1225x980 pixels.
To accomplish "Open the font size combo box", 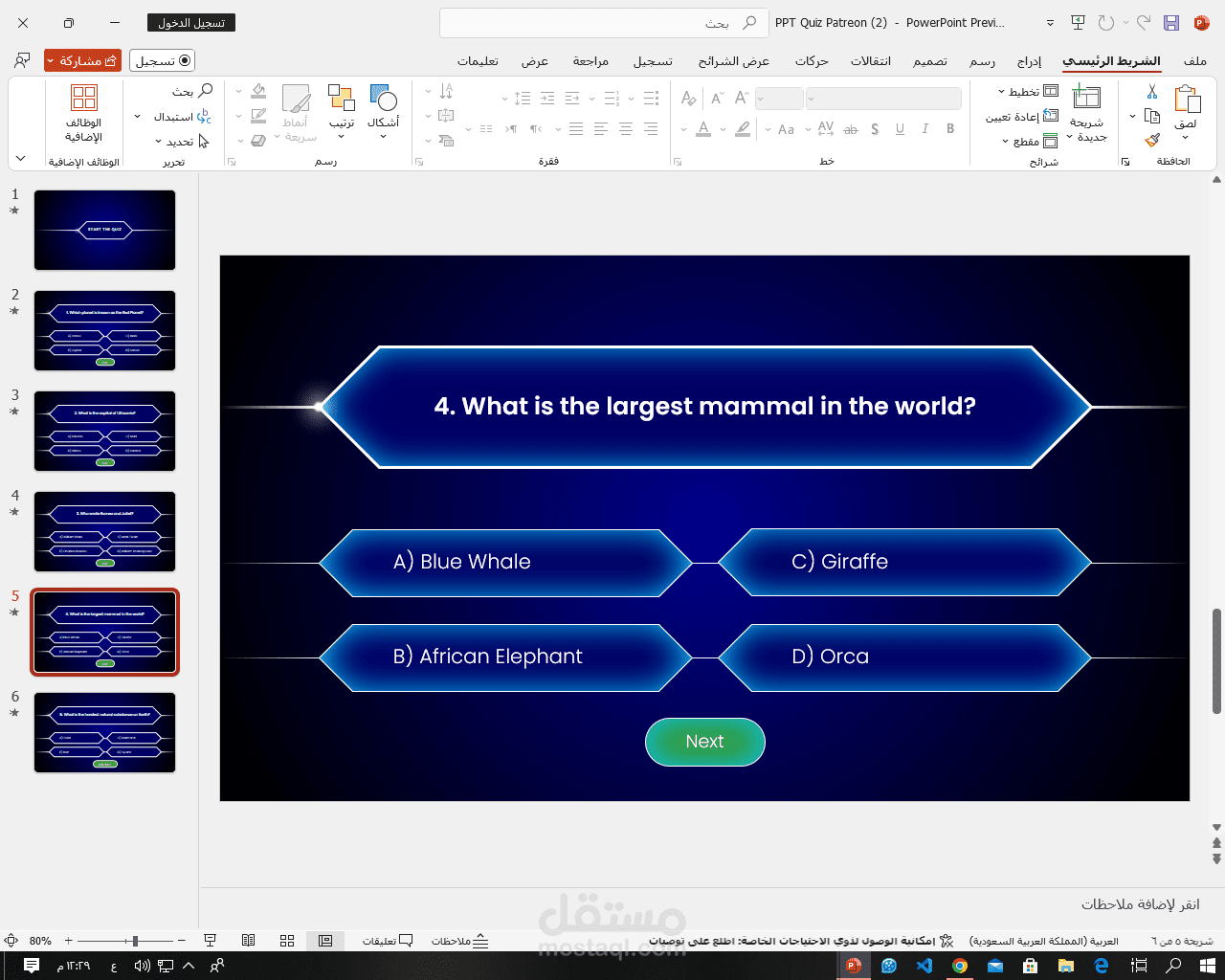I will (779, 98).
